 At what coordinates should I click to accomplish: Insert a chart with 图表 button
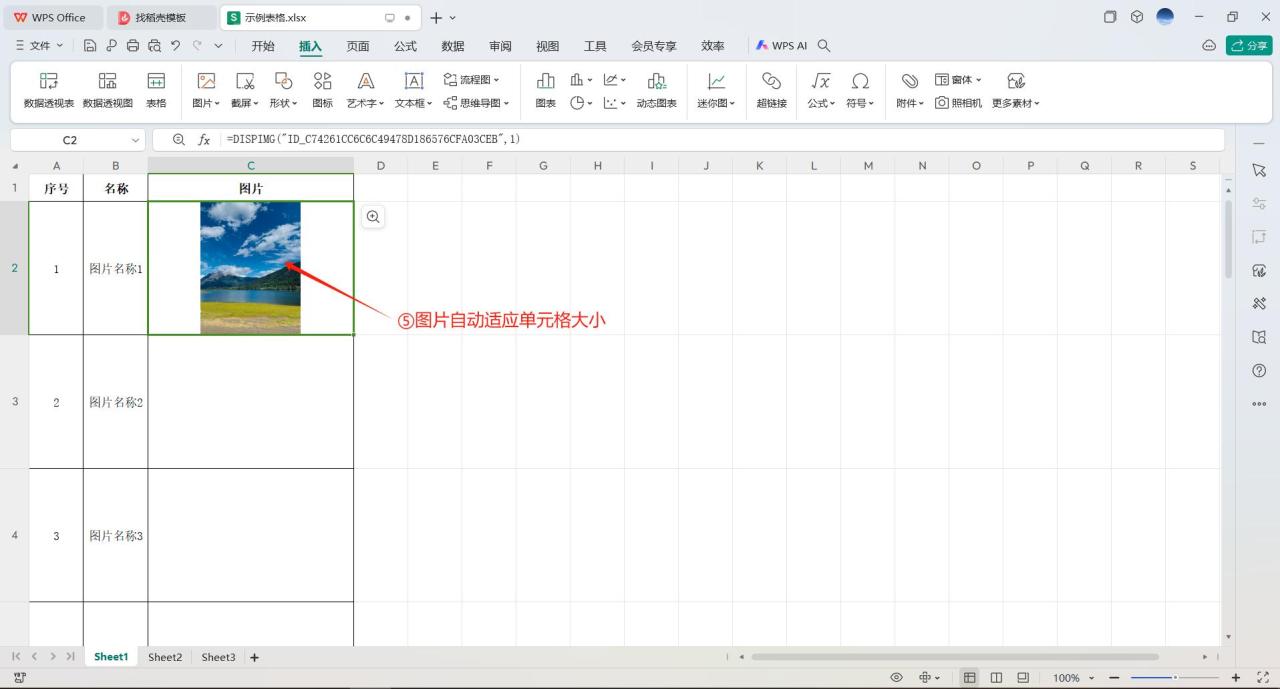545,90
